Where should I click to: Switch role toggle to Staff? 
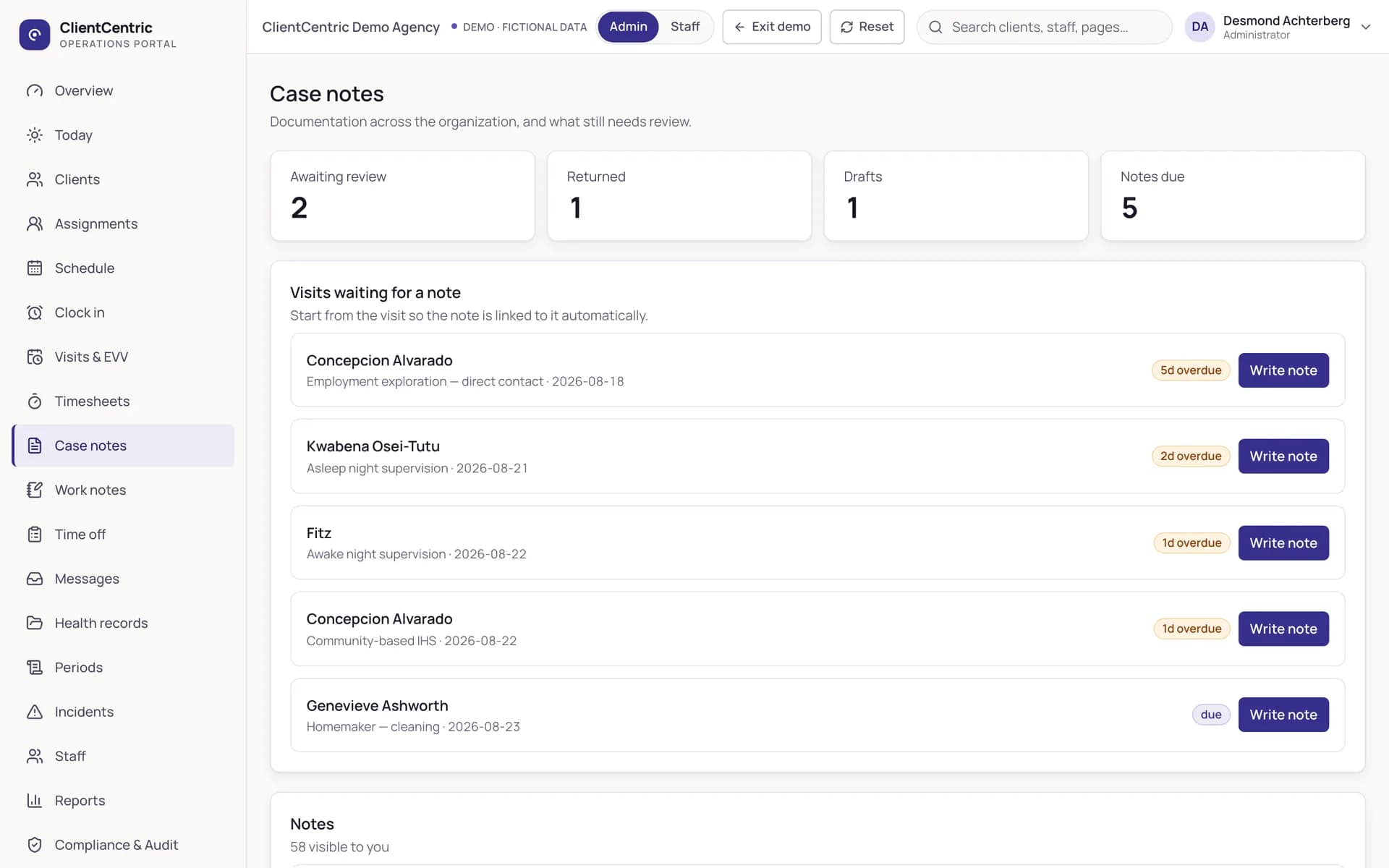click(x=684, y=27)
